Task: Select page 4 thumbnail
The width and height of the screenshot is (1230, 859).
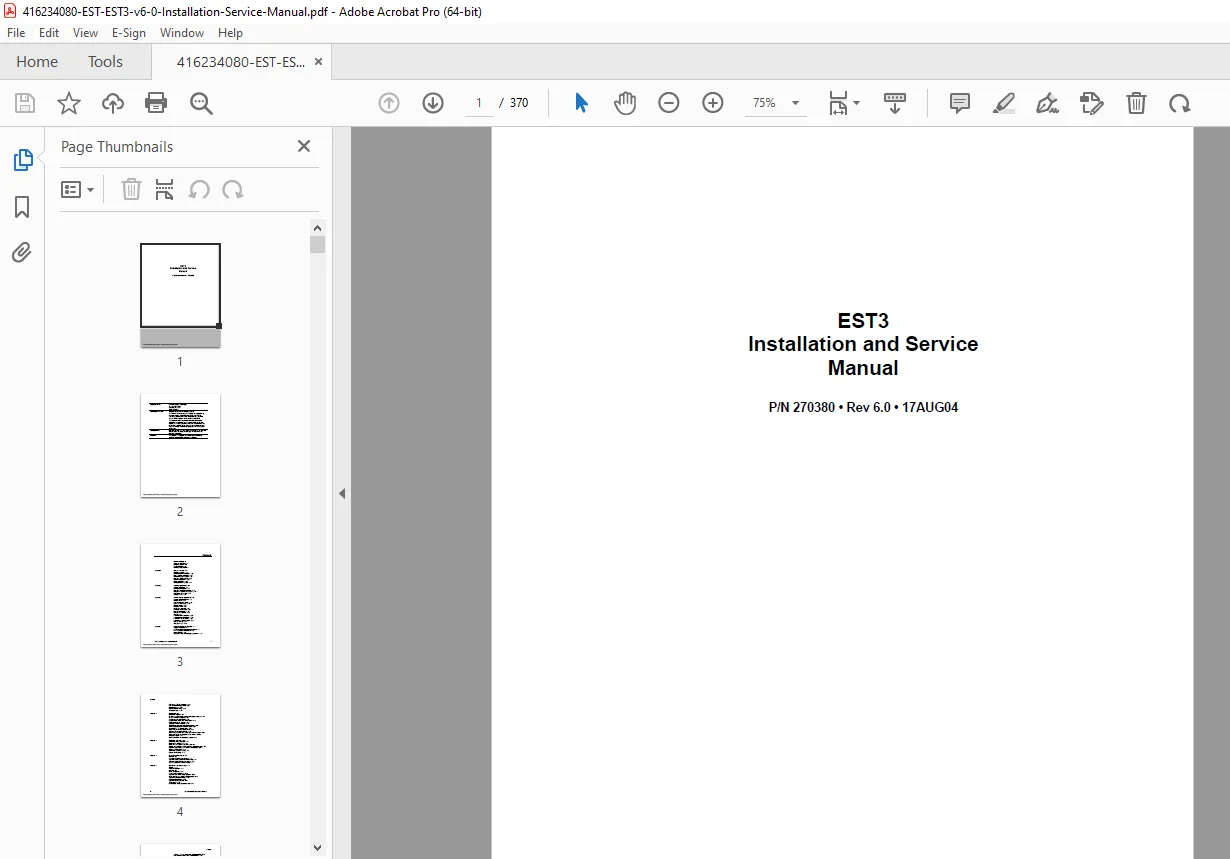Action: click(x=180, y=745)
